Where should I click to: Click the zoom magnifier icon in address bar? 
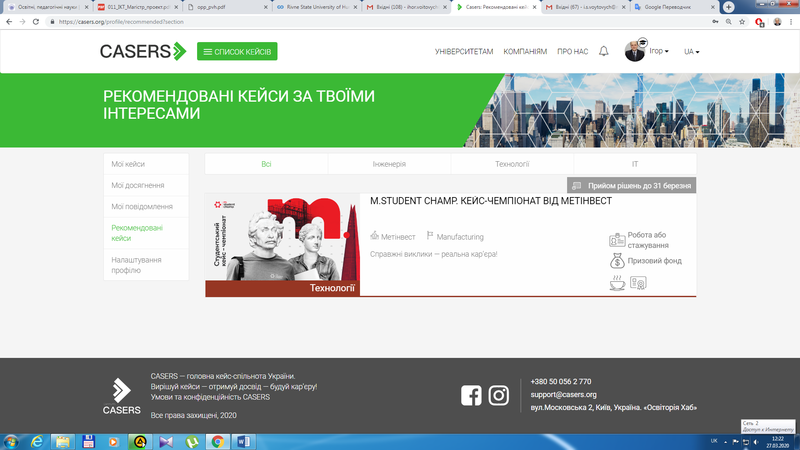(x=729, y=22)
